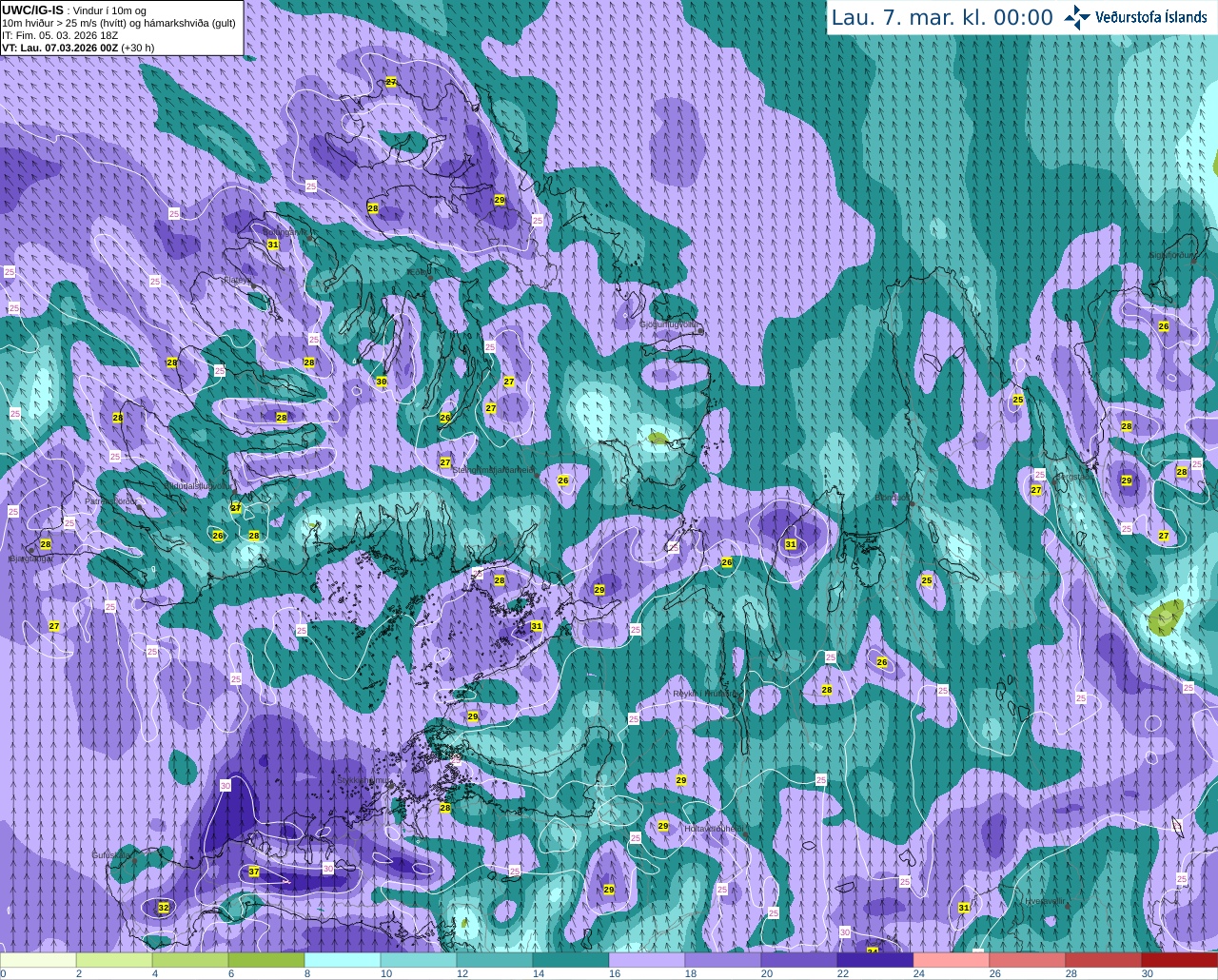This screenshot has width=1218, height=980.
Task: Pick the dark red above-30 m/s legend color
Action: 1180,960
